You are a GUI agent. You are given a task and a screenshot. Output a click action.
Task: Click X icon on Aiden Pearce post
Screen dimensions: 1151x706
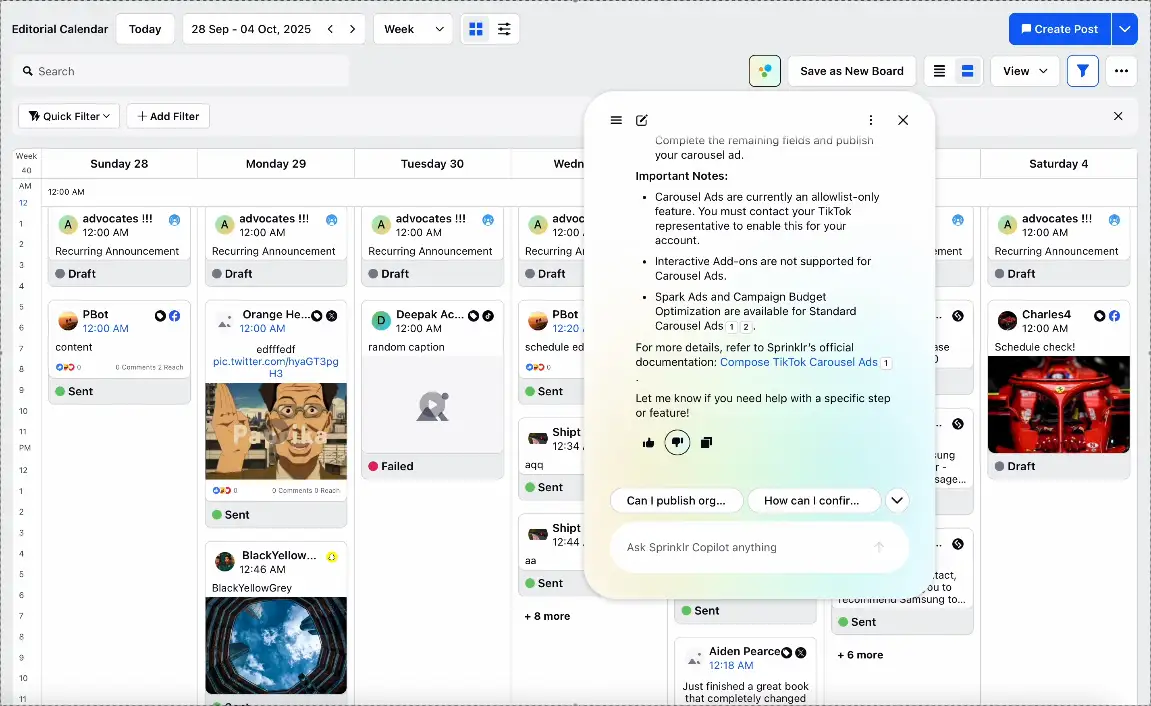801,652
